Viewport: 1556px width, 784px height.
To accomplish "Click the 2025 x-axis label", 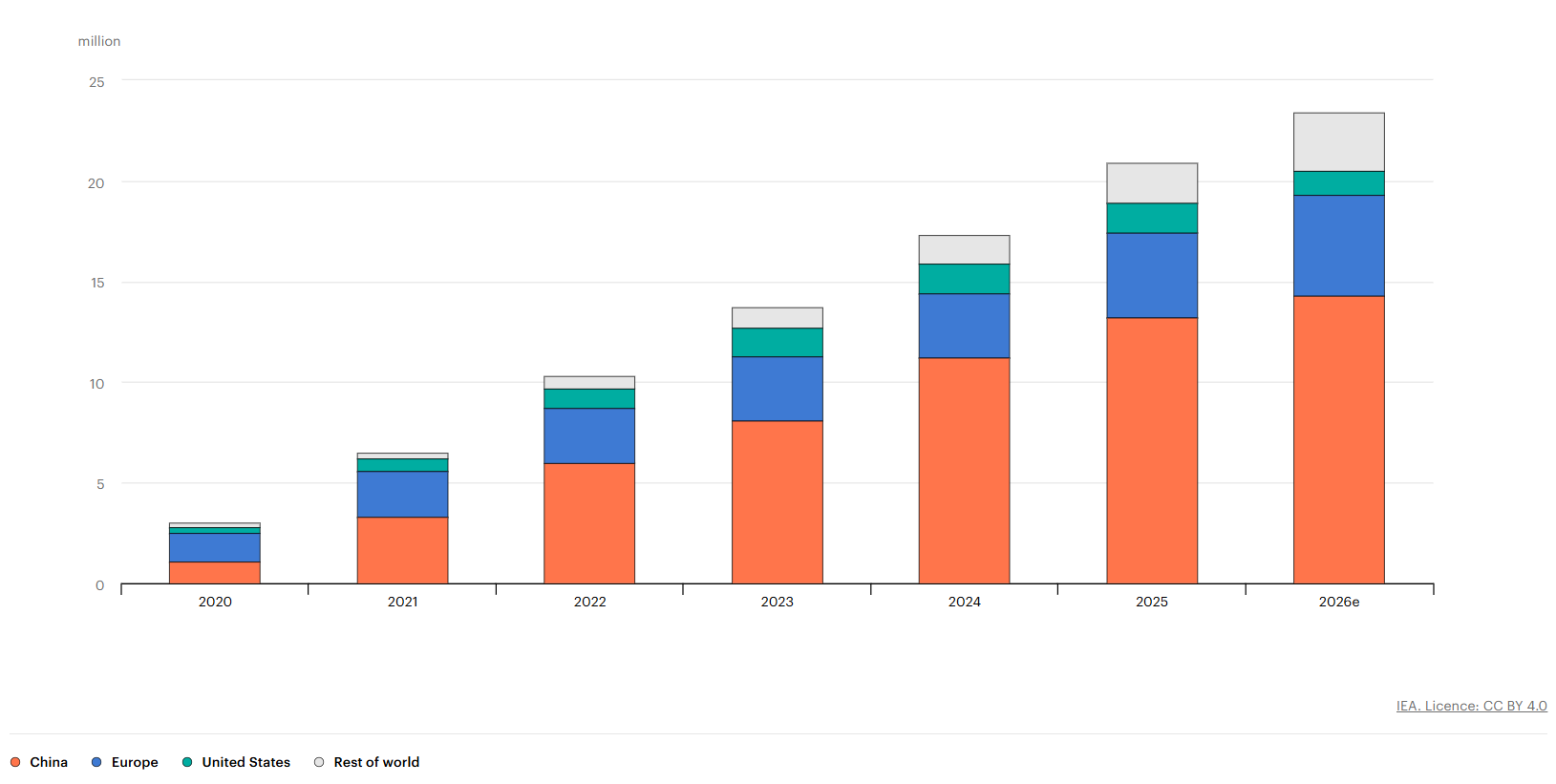I will (x=1152, y=602).
